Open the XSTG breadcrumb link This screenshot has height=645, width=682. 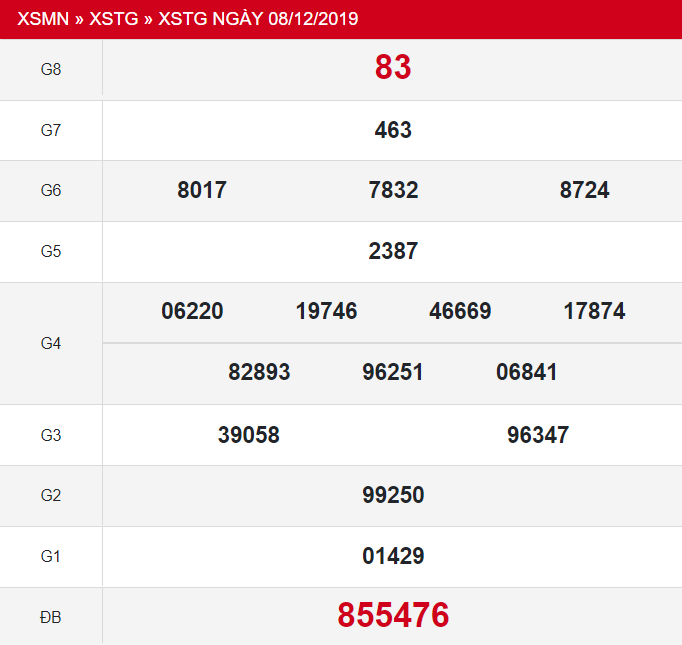click(114, 19)
